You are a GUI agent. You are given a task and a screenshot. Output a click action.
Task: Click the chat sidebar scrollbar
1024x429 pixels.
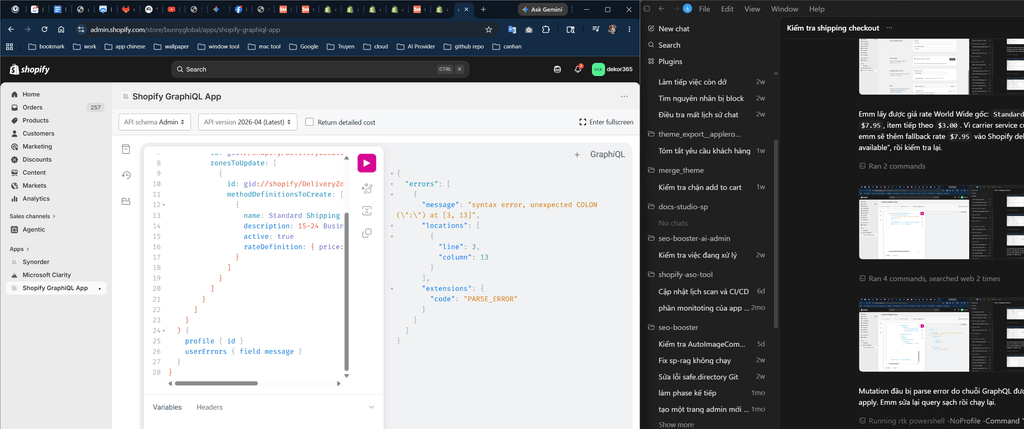[775, 233]
